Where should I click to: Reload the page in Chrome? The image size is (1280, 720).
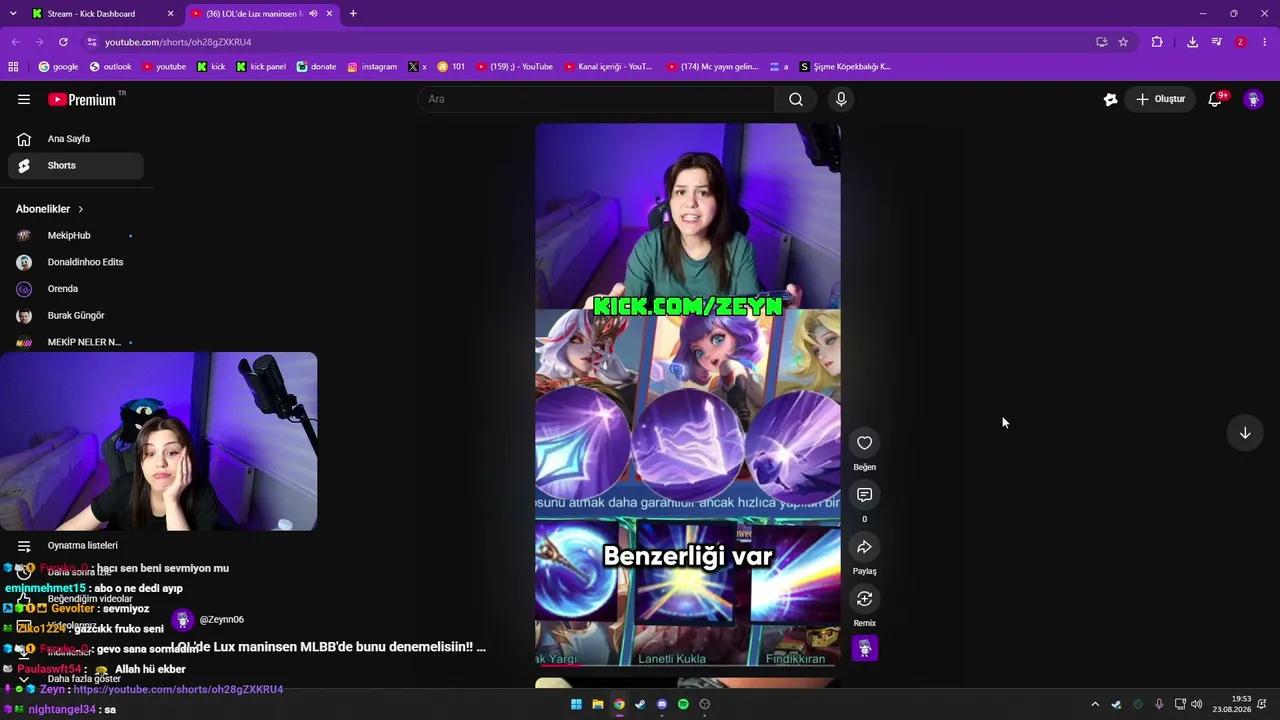tap(63, 42)
